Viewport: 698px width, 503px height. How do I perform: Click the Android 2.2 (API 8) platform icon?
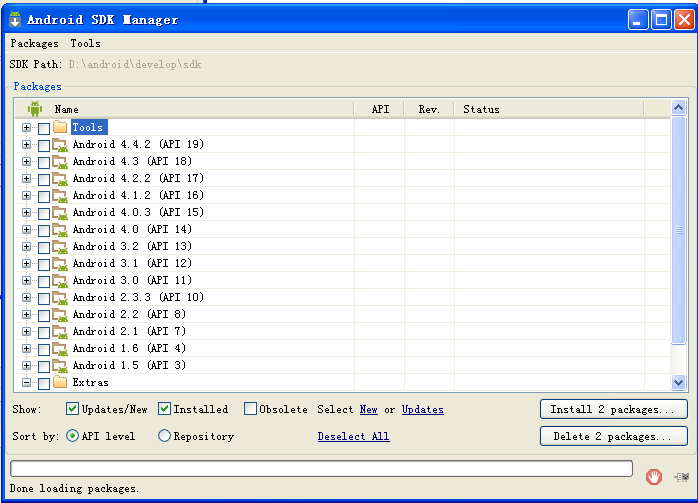[60, 315]
